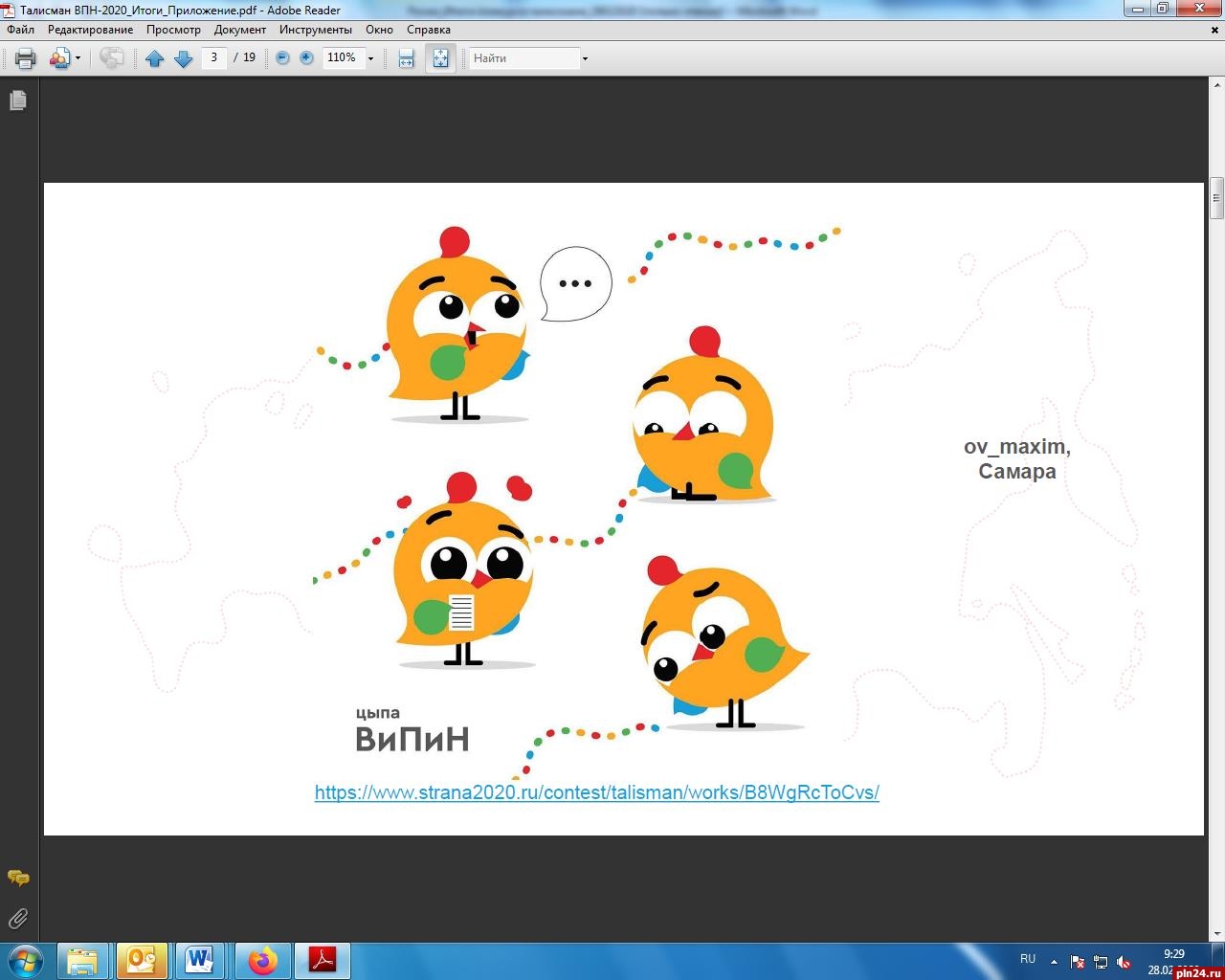Go to next page with down arrow
This screenshot has height=980, width=1225.
(183, 58)
